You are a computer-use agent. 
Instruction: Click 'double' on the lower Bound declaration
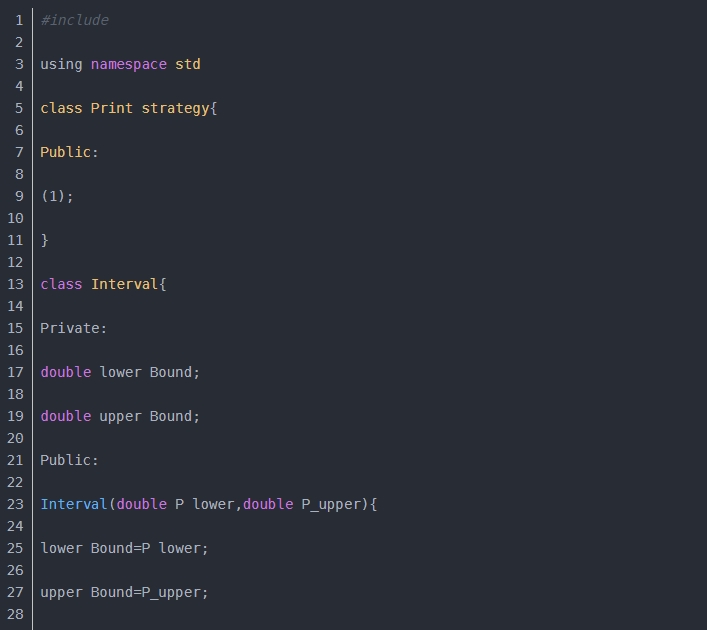point(66,372)
